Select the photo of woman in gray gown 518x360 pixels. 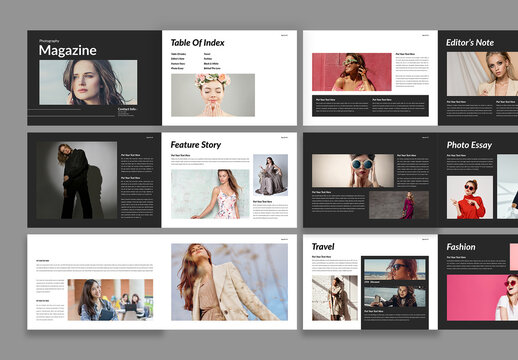[270, 175]
